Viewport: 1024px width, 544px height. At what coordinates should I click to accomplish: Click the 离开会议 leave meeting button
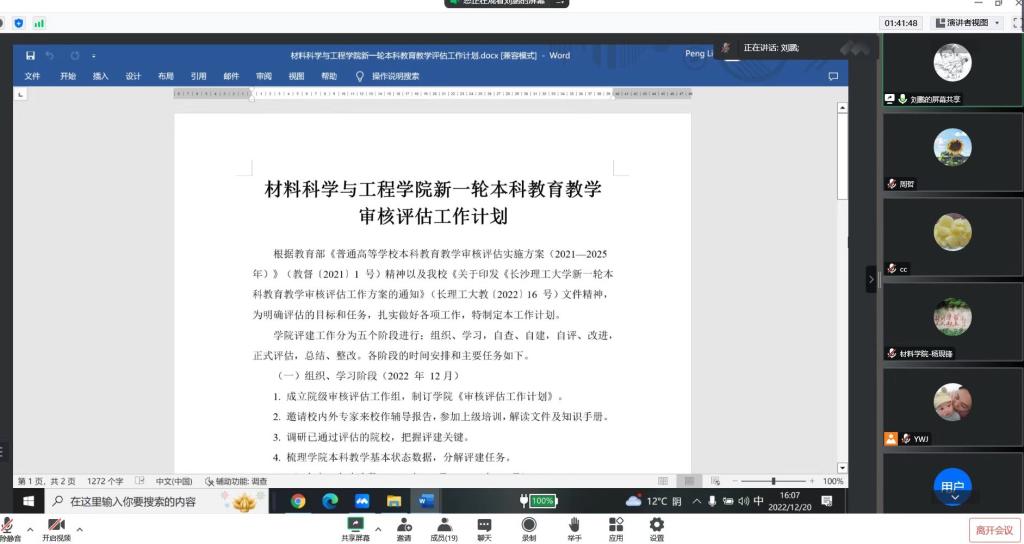point(994,530)
